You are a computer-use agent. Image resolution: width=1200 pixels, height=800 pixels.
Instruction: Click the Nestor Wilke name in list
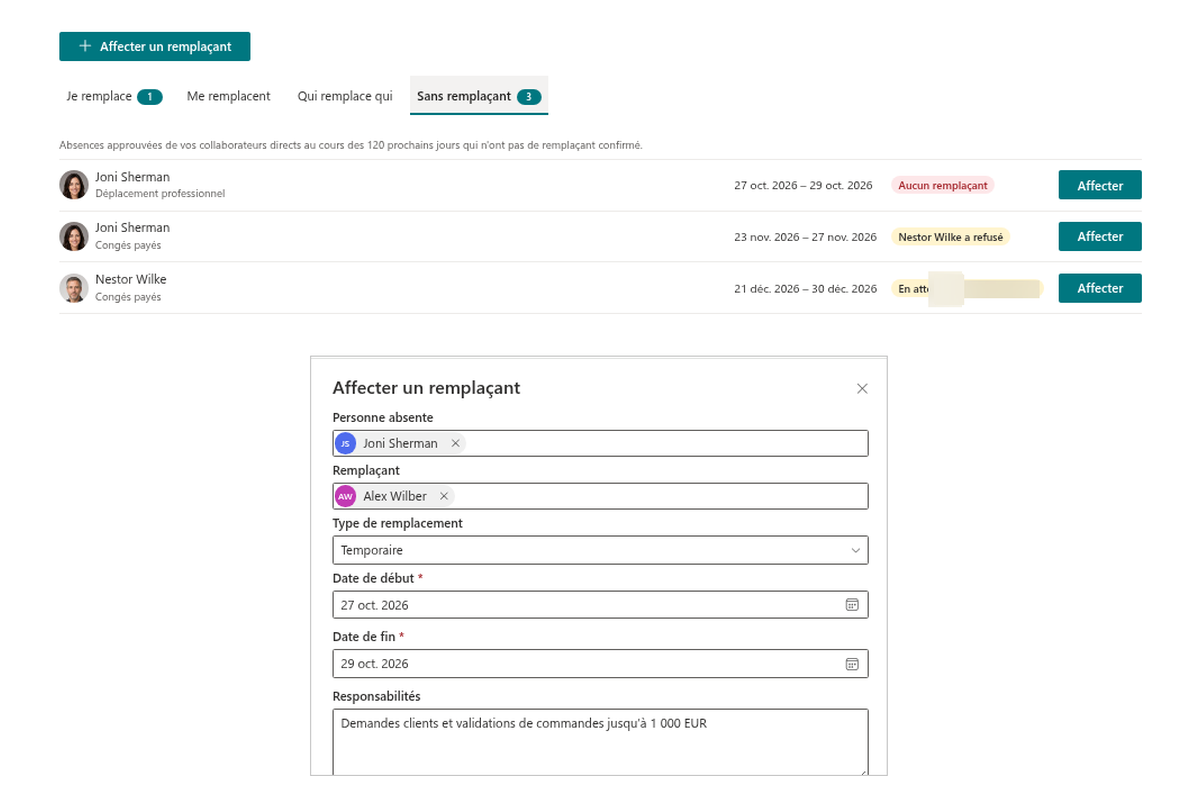[131, 279]
